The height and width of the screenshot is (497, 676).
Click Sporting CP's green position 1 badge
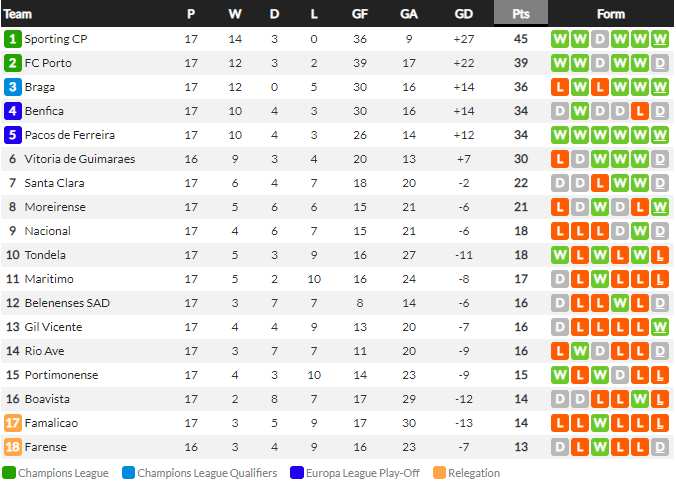coord(13,39)
